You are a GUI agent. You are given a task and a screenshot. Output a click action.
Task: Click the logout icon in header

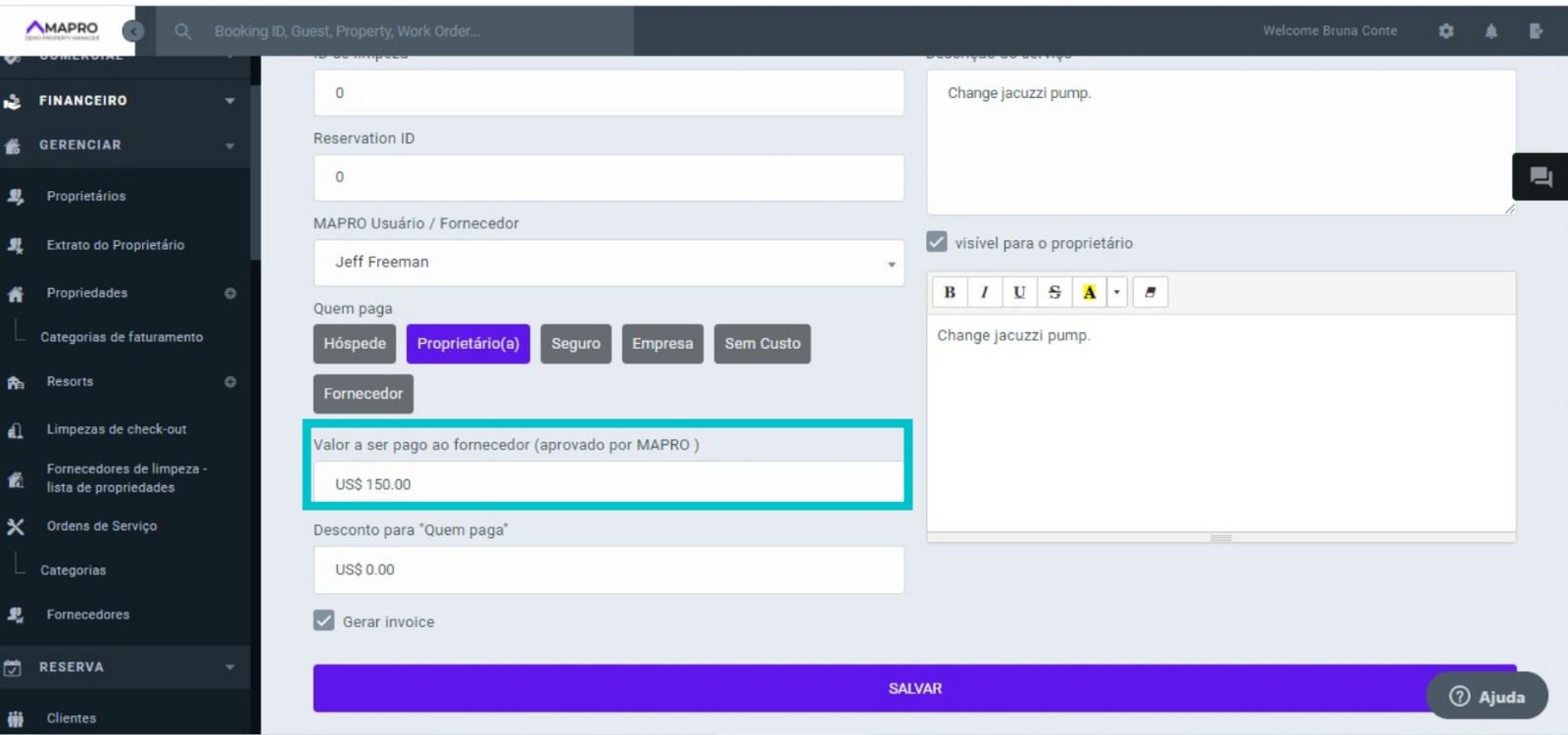(1536, 31)
